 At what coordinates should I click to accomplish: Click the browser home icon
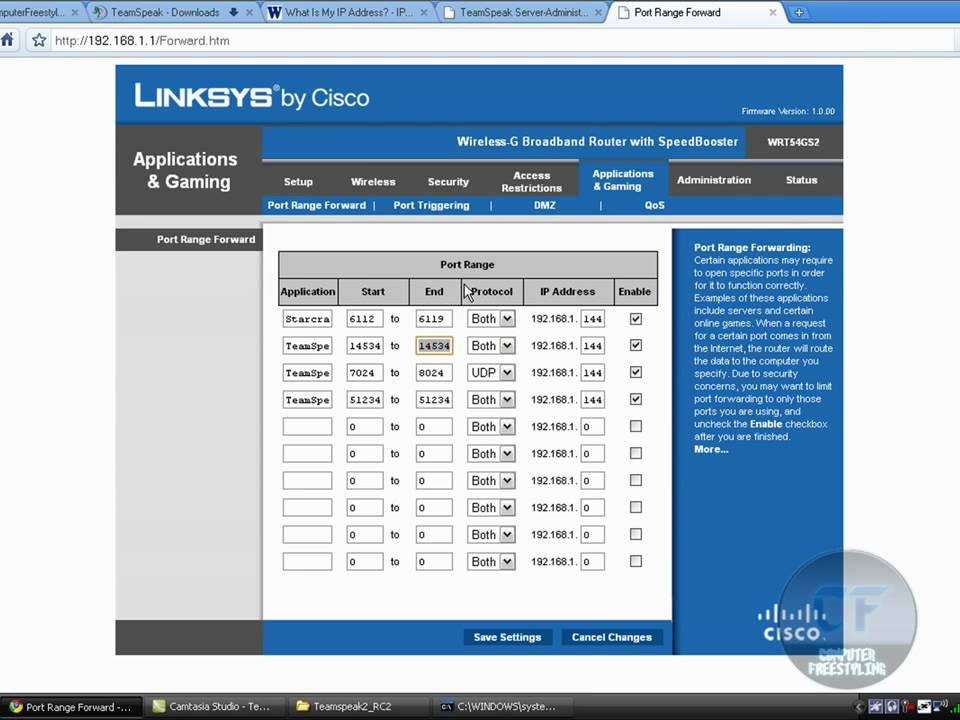(7, 40)
